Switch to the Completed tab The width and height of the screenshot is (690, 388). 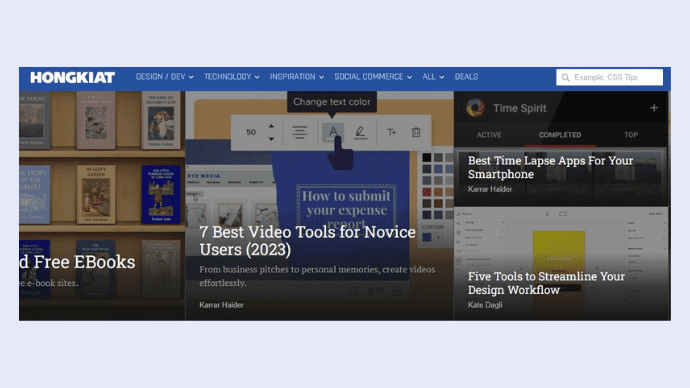click(x=560, y=135)
